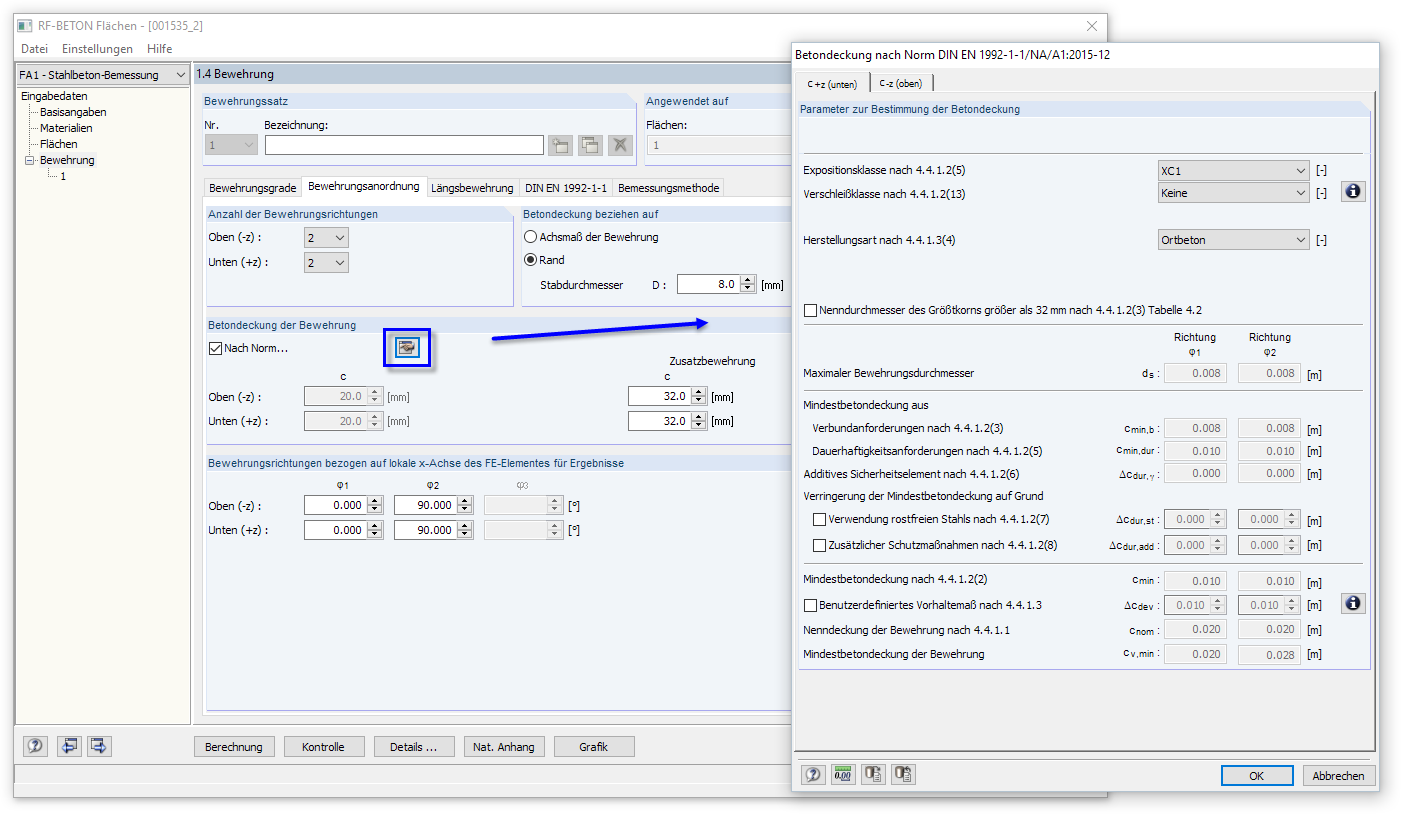
Task: Click the copy reinforcement set icon
Action: tap(591, 145)
